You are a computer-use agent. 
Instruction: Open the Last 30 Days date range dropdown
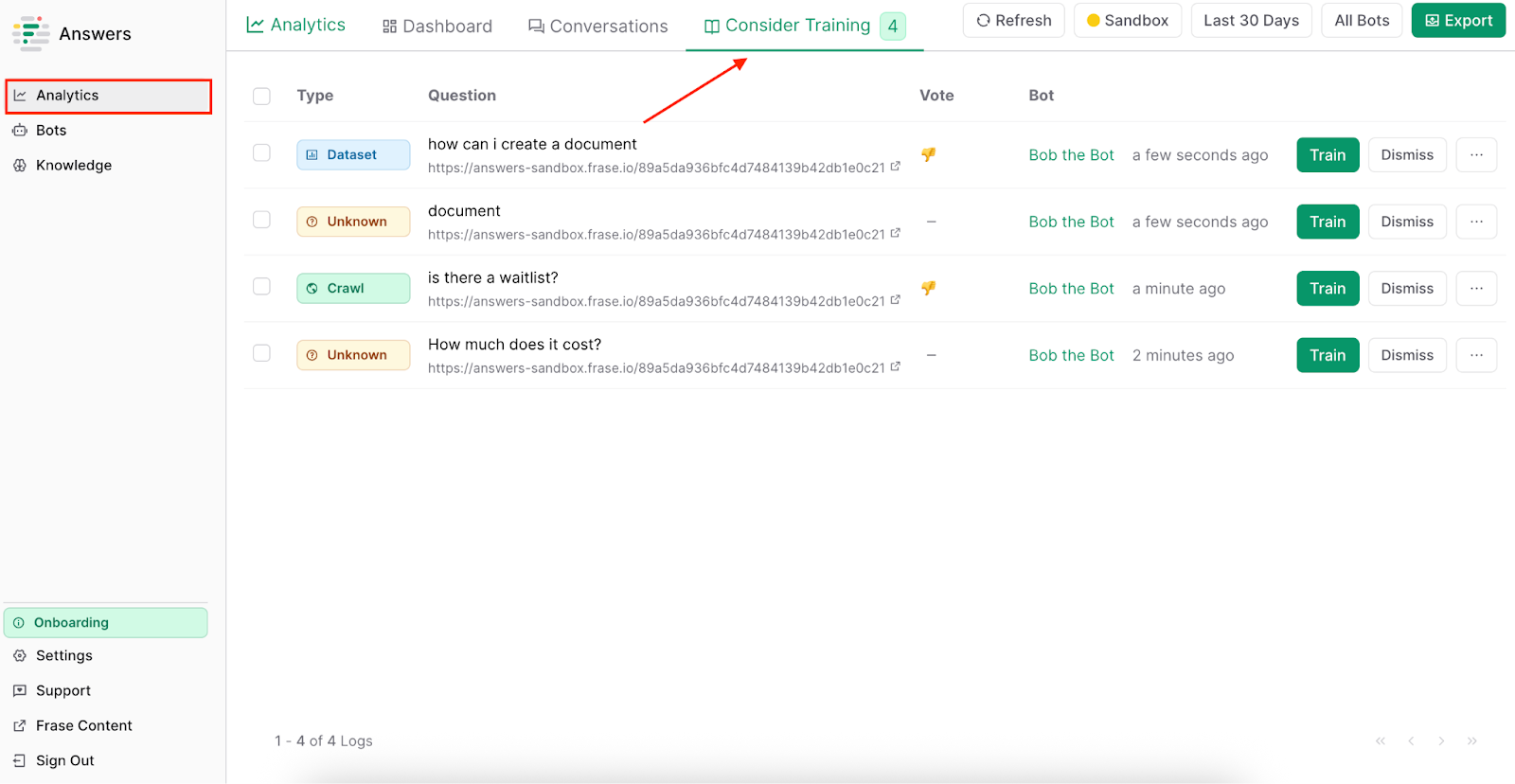pyautogui.click(x=1251, y=21)
